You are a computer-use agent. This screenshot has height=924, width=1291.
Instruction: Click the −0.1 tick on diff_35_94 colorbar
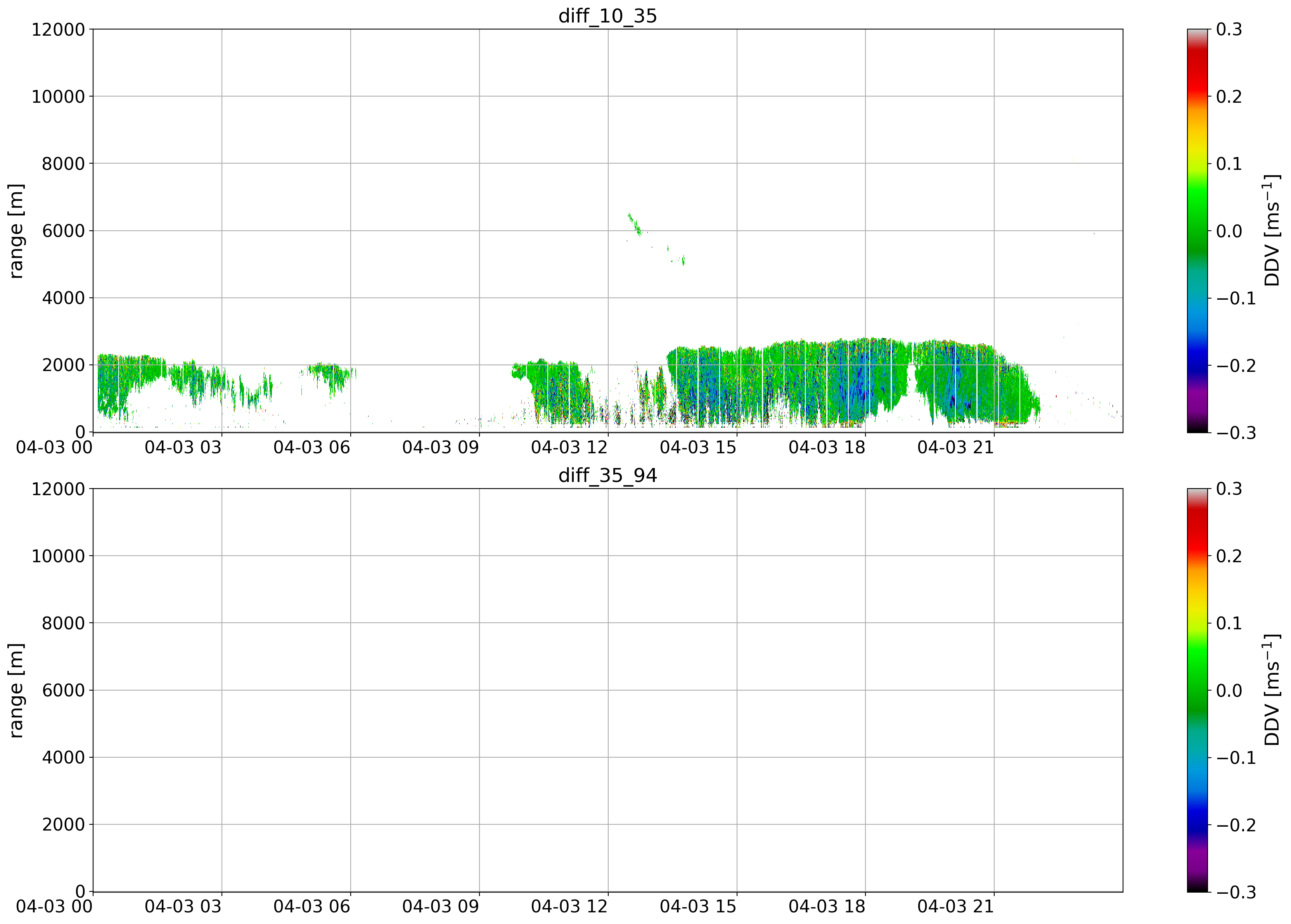click(1236, 758)
